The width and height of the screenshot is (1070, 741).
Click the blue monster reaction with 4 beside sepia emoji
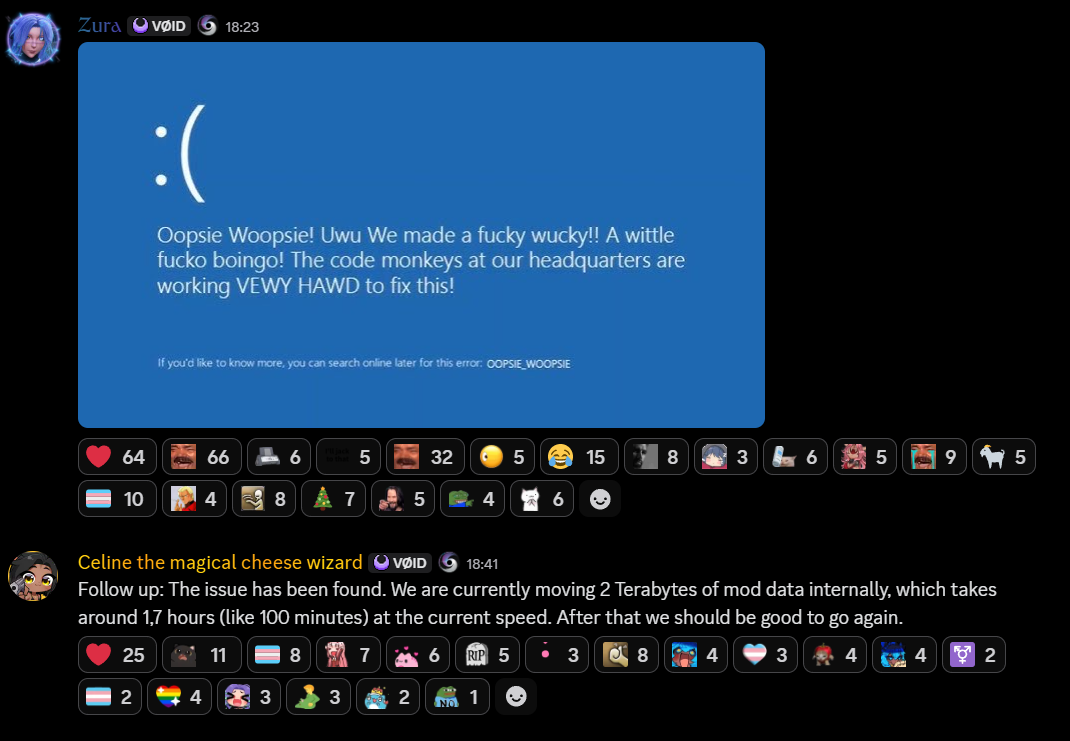coord(696,654)
